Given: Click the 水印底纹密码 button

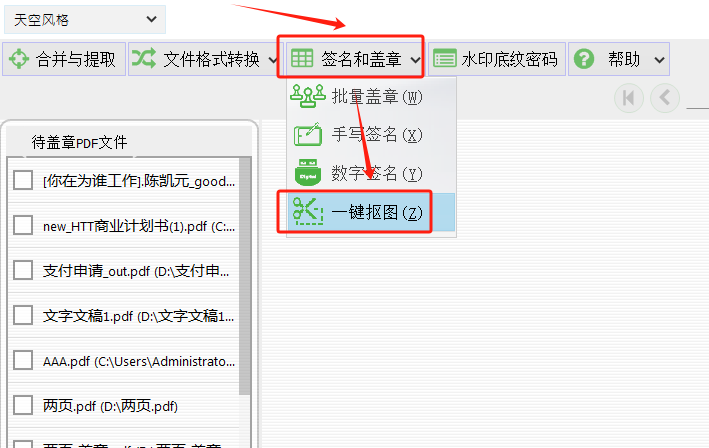Looking at the screenshot, I should pos(496,59).
